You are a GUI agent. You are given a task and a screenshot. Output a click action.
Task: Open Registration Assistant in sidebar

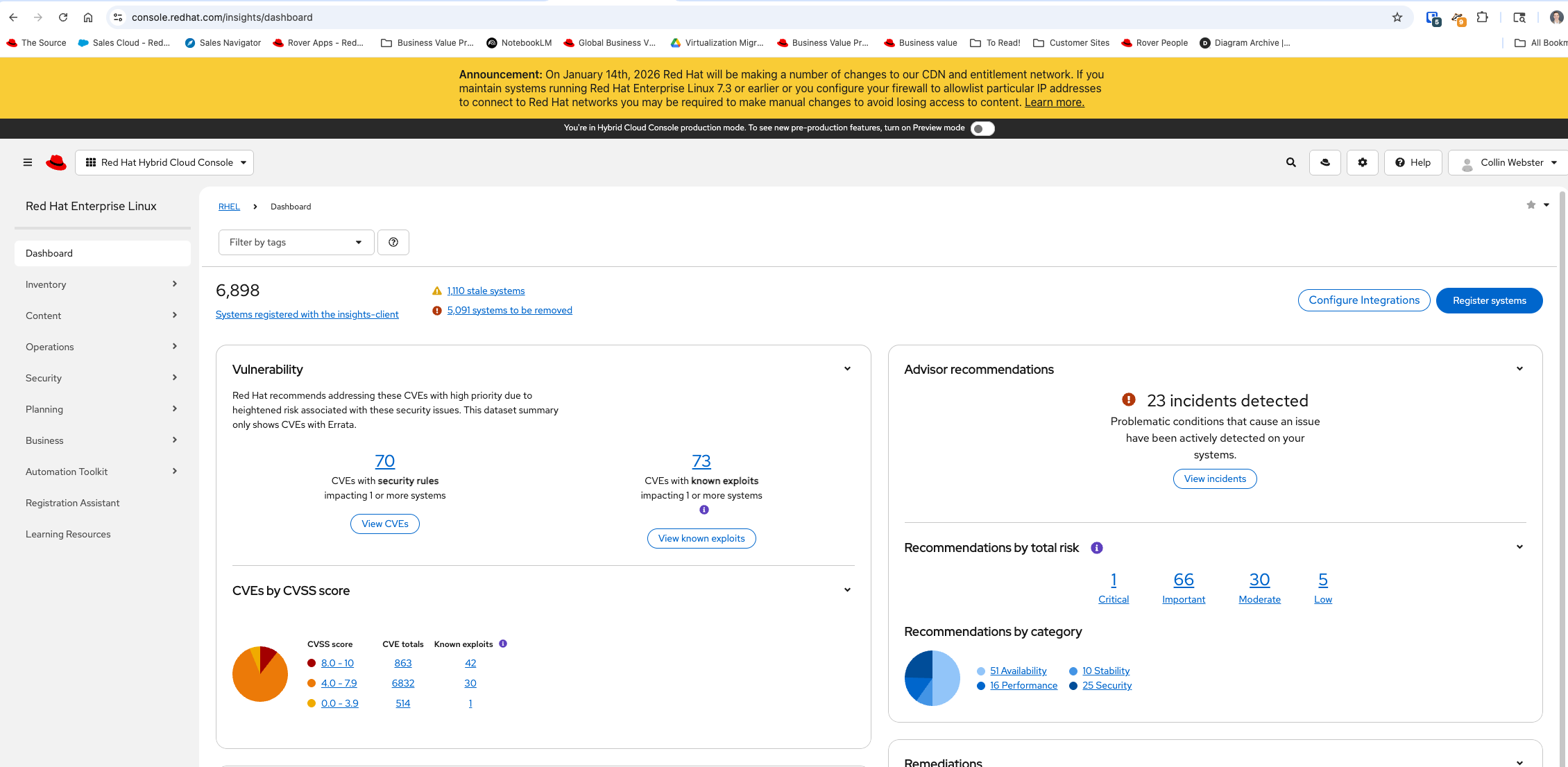tap(73, 503)
